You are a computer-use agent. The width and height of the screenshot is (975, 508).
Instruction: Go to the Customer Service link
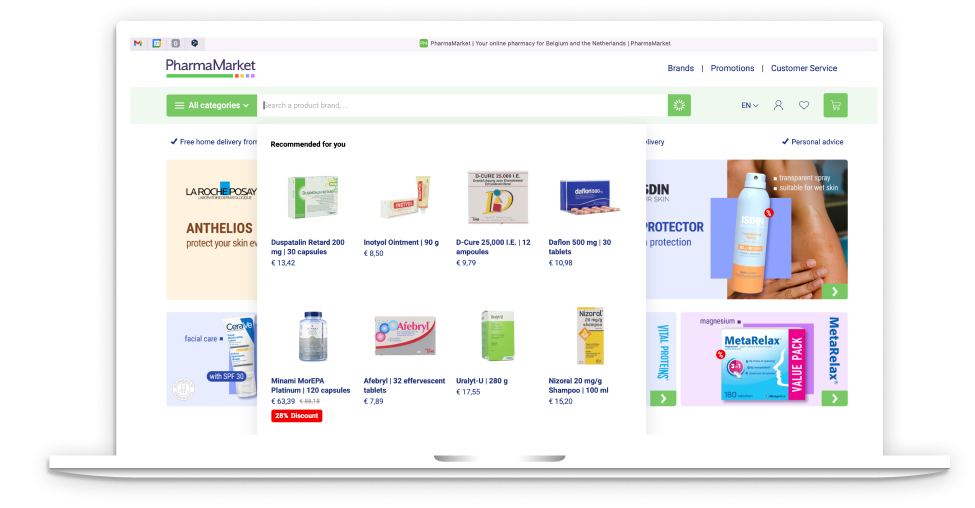point(803,68)
